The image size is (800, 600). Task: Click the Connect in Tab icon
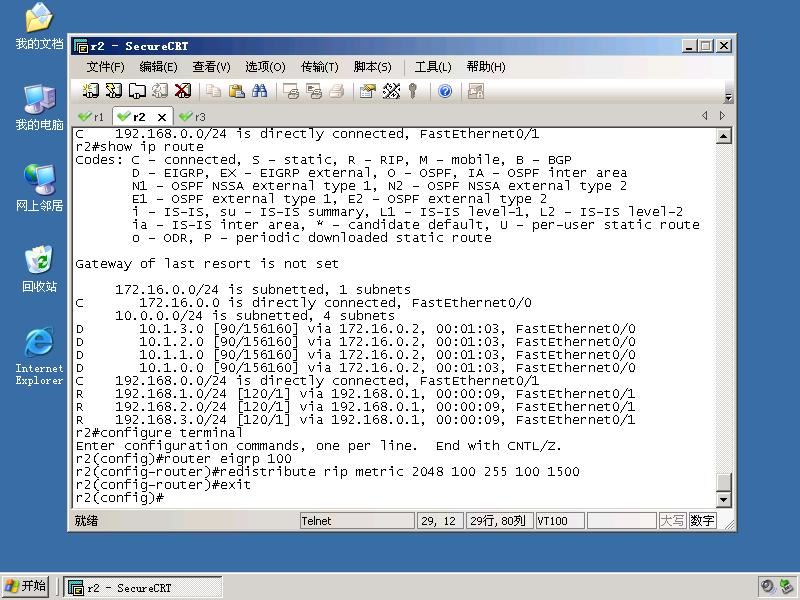point(137,91)
